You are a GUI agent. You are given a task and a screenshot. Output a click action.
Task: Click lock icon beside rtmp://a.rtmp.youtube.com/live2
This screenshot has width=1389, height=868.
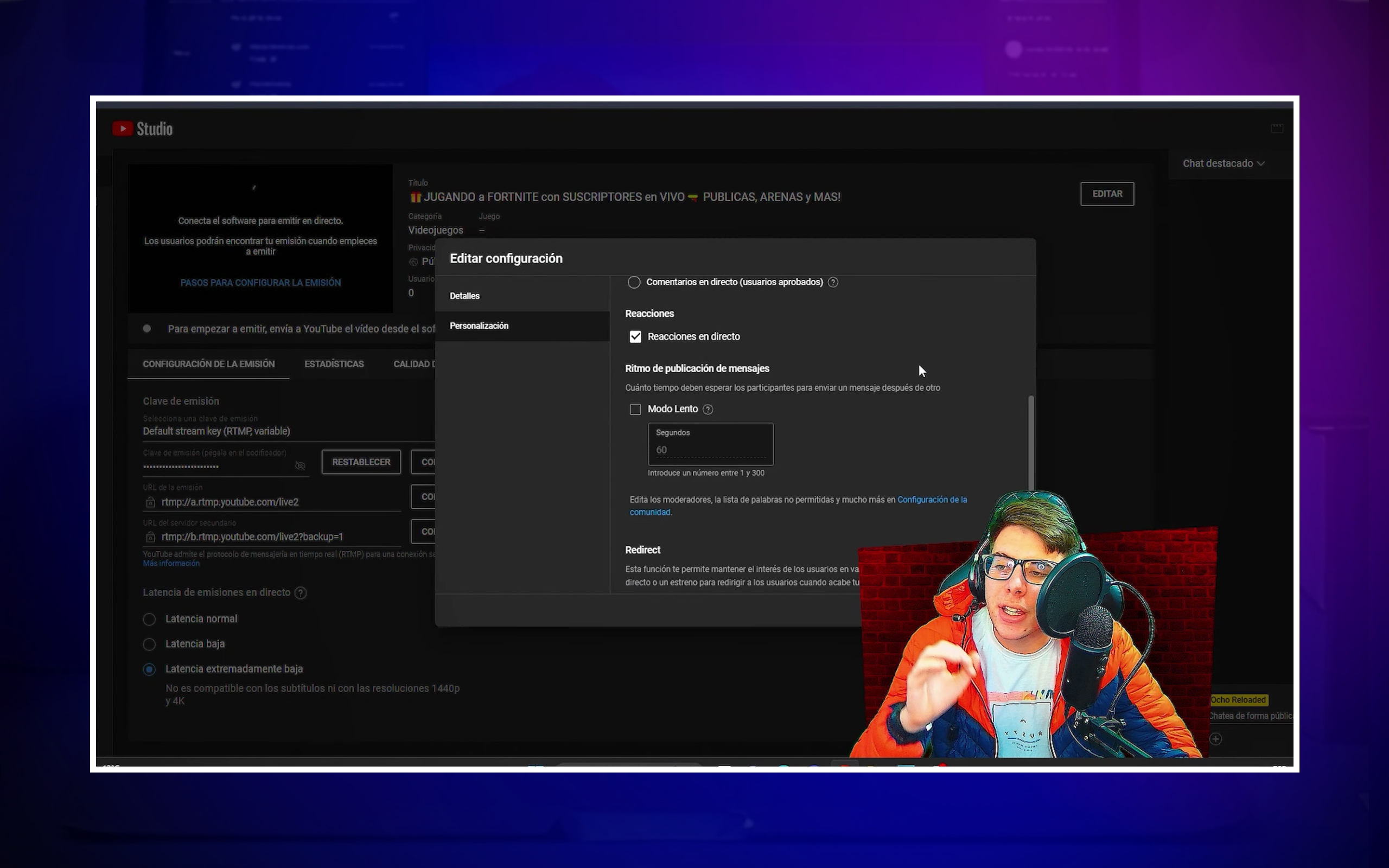(150, 502)
